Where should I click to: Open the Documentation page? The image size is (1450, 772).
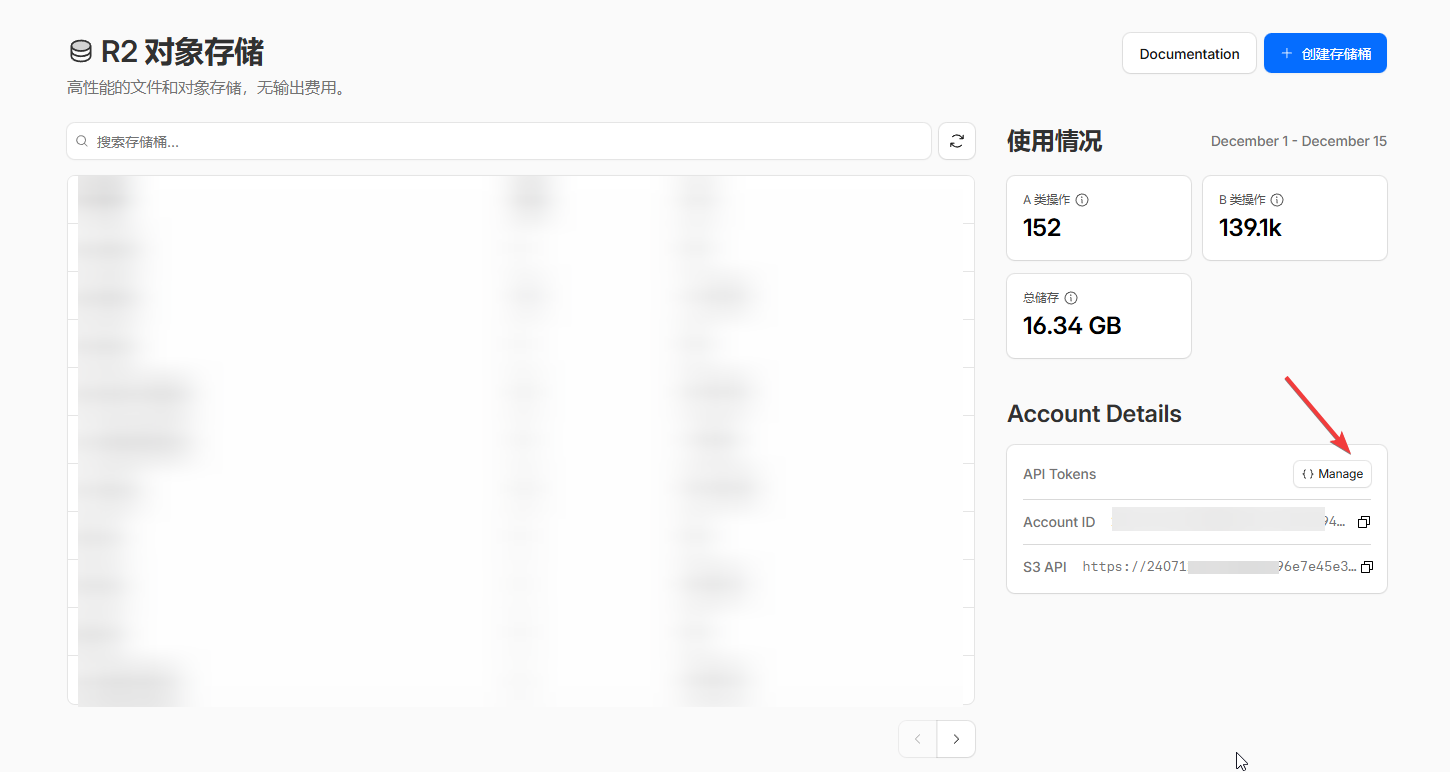pos(1189,54)
